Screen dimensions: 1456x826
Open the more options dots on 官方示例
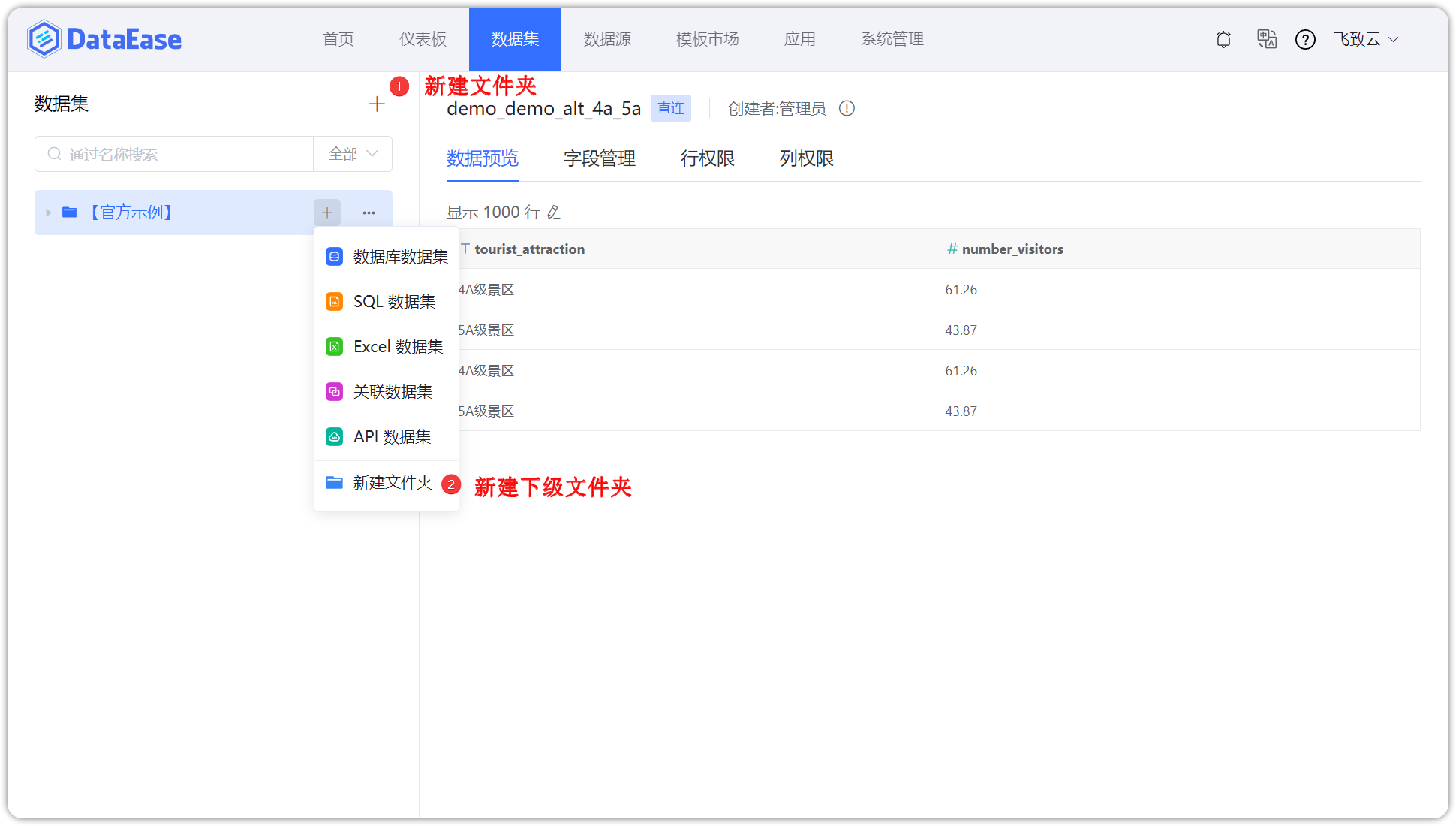point(369,213)
